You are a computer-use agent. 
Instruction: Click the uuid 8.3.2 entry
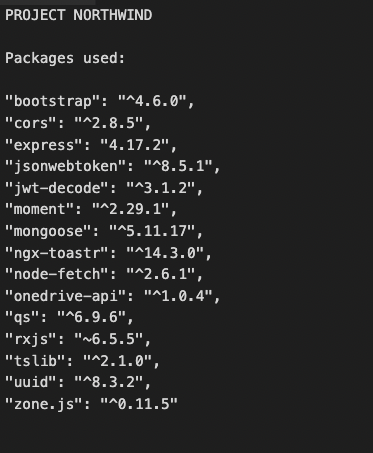click(x=78, y=382)
